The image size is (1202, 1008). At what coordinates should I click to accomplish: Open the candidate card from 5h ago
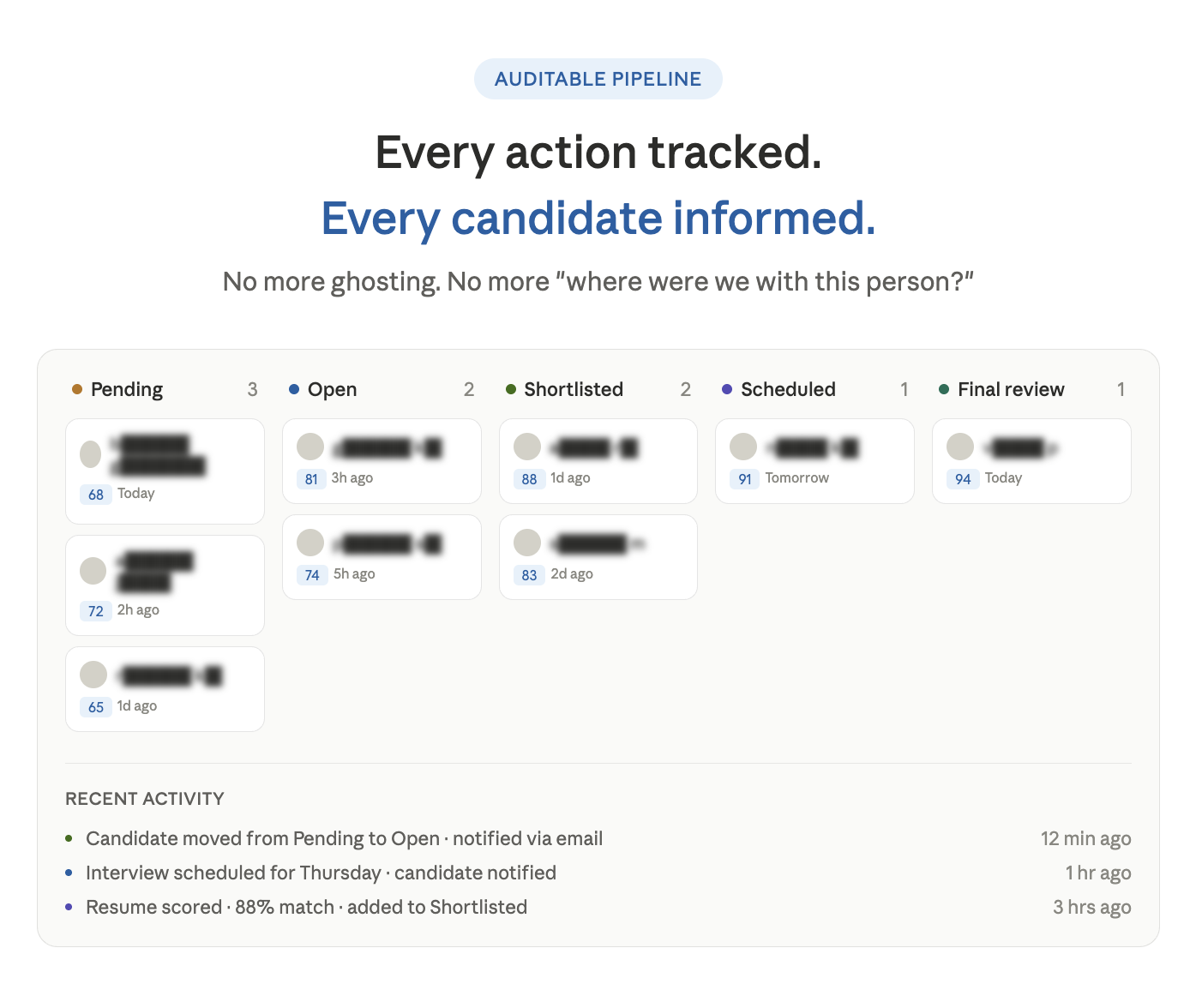tap(382, 557)
